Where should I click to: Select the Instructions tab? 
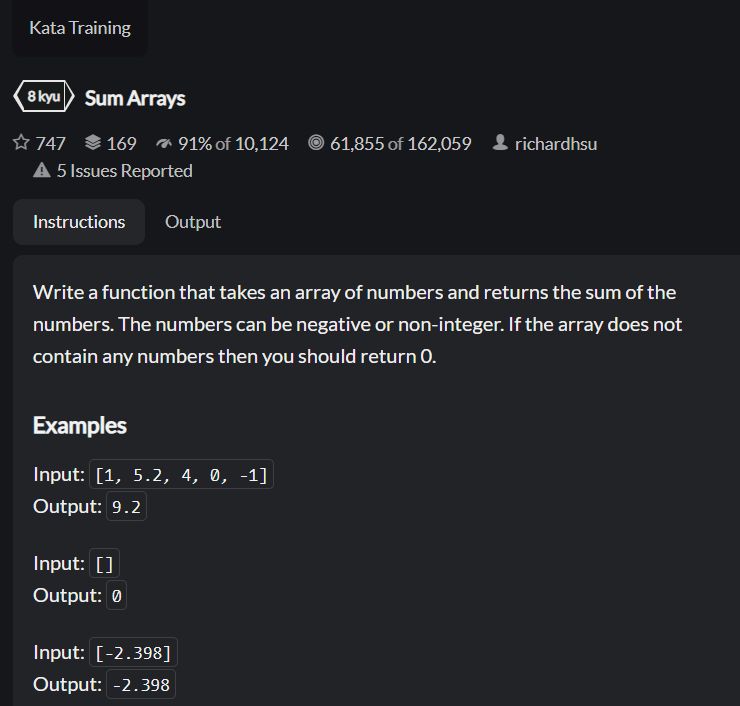(79, 222)
